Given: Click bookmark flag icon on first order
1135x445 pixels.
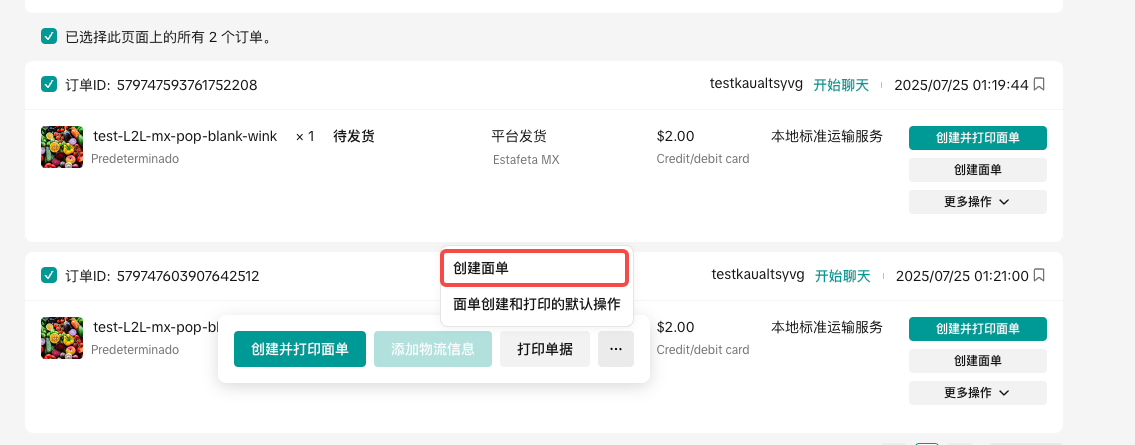Looking at the screenshot, I should click(x=1039, y=85).
